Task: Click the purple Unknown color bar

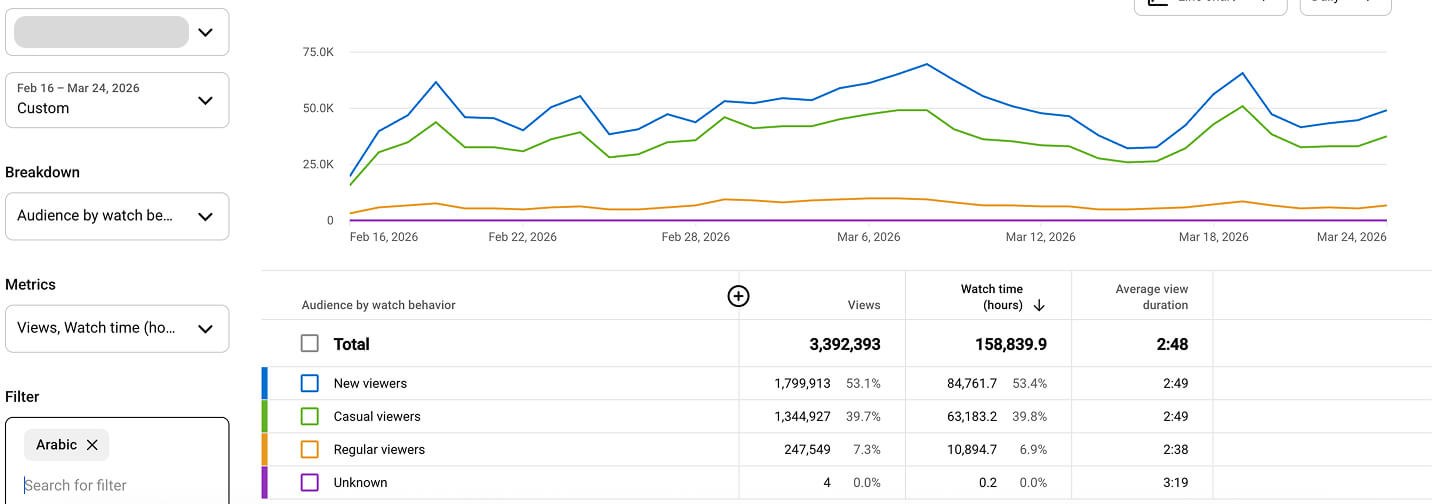Action: (265, 482)
